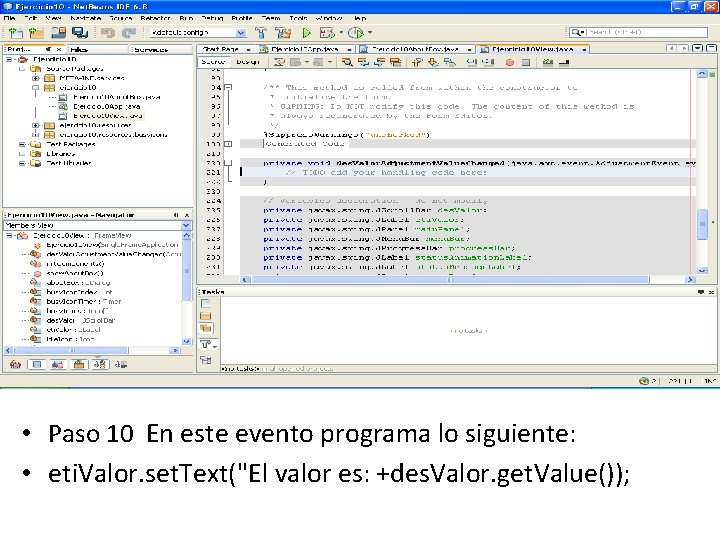The image size is (720, 540).
Task: Open the Tools menu
Action: click(298, 18)
